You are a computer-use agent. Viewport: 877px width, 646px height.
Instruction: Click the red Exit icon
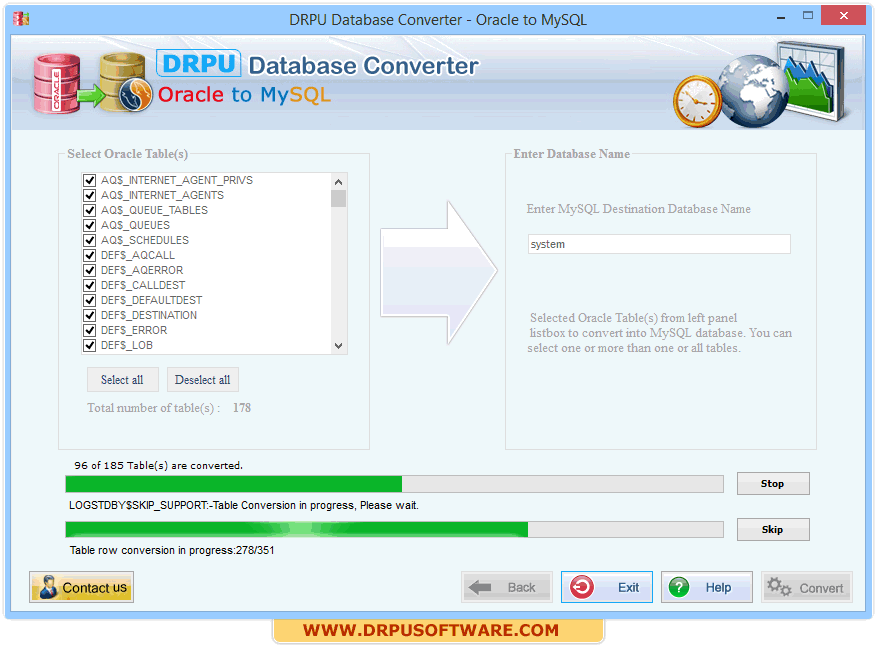click(582, 587)
